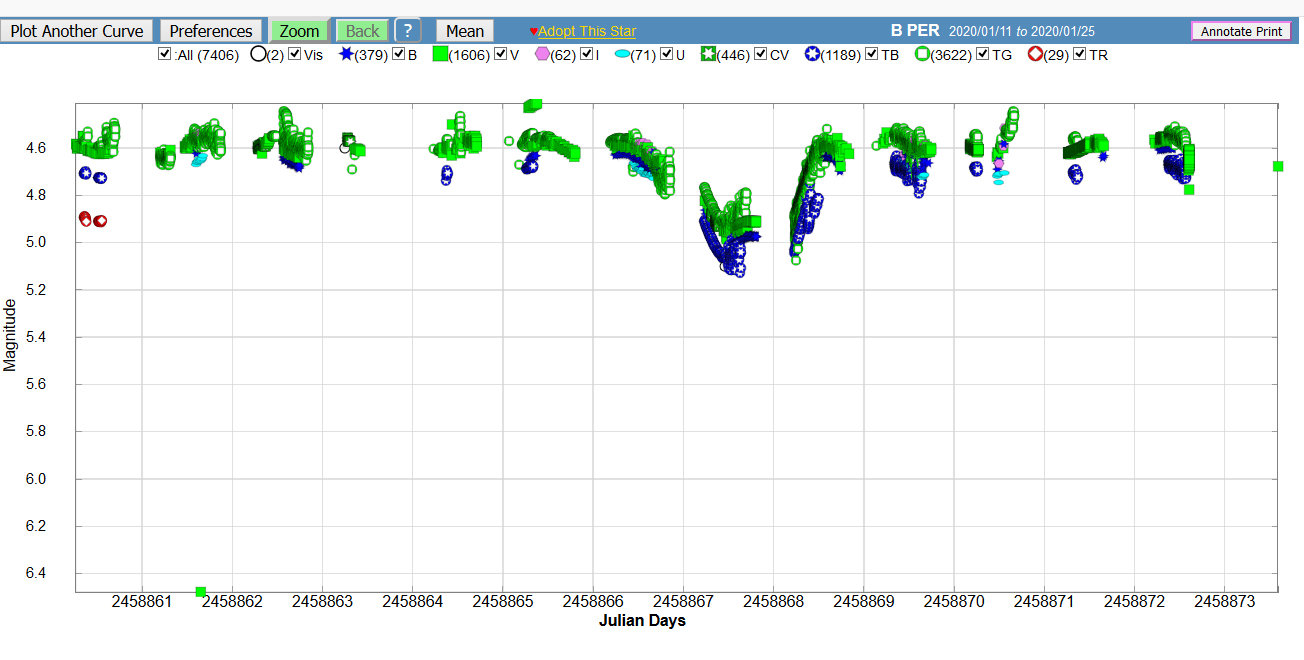This screenshot has width=1304, height=660.
Task: Click the Plot Another Curve button
Action: click(x=77, y=31)
